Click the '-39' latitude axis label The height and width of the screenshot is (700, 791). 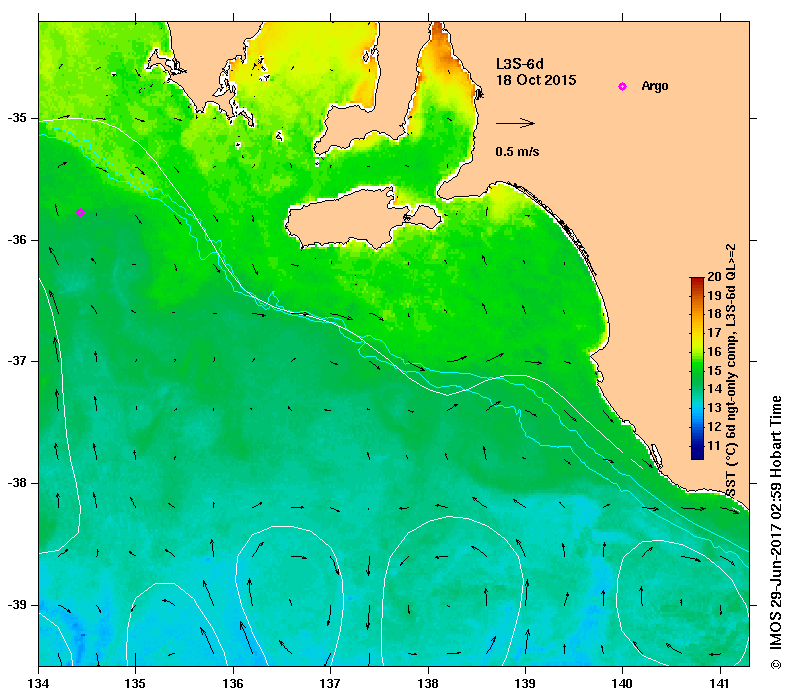[17, 605]
